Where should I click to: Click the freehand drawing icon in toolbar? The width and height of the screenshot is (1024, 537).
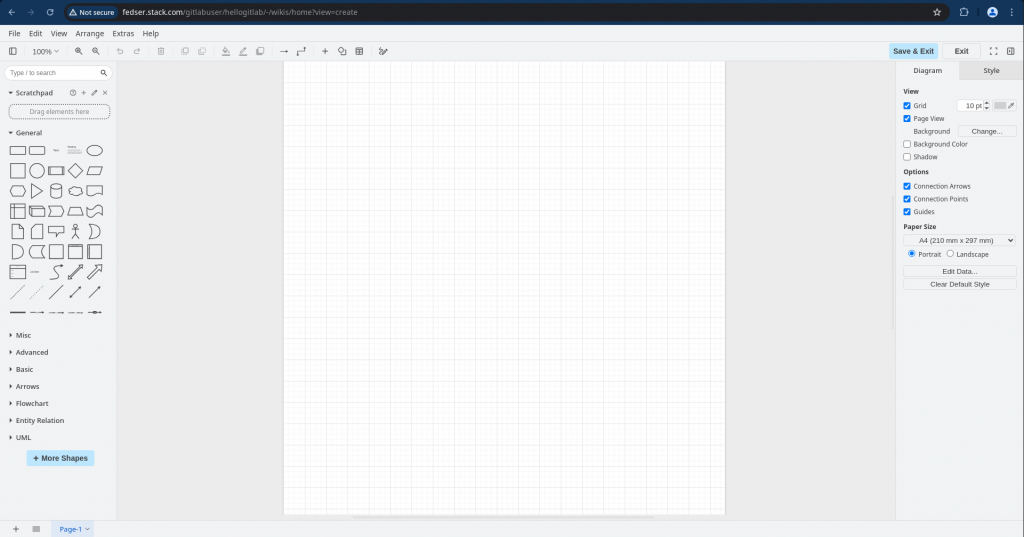(383, 51)
